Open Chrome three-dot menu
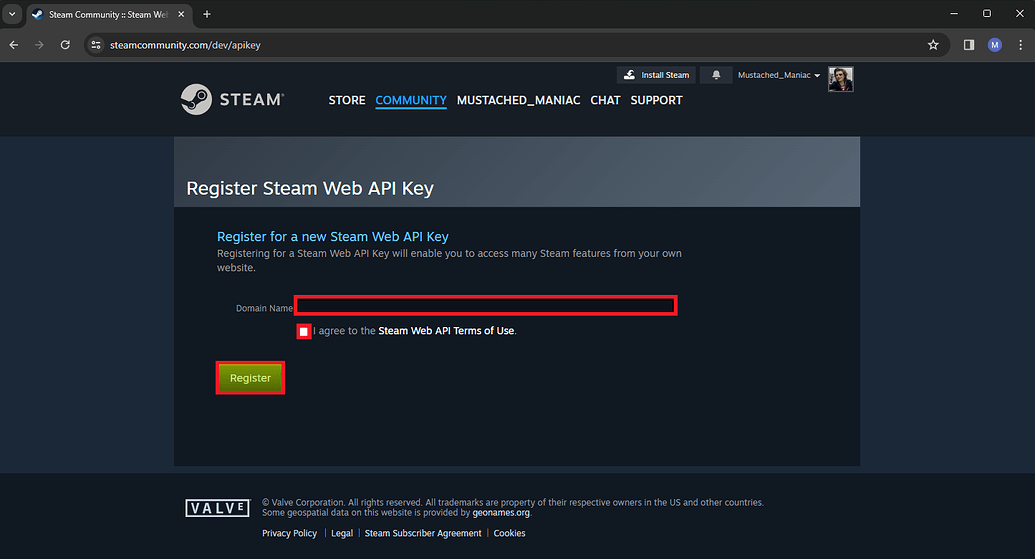Screen dimensions: 1035x559 coord(1020,45)
